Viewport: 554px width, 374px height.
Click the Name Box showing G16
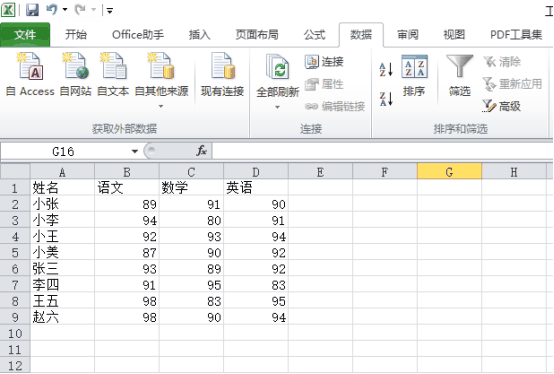(x=64, y=152)
